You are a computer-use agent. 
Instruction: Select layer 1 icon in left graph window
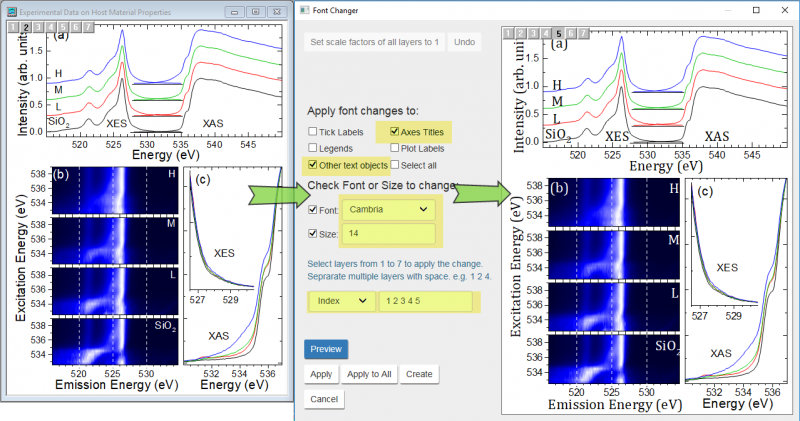click(13, 28)
